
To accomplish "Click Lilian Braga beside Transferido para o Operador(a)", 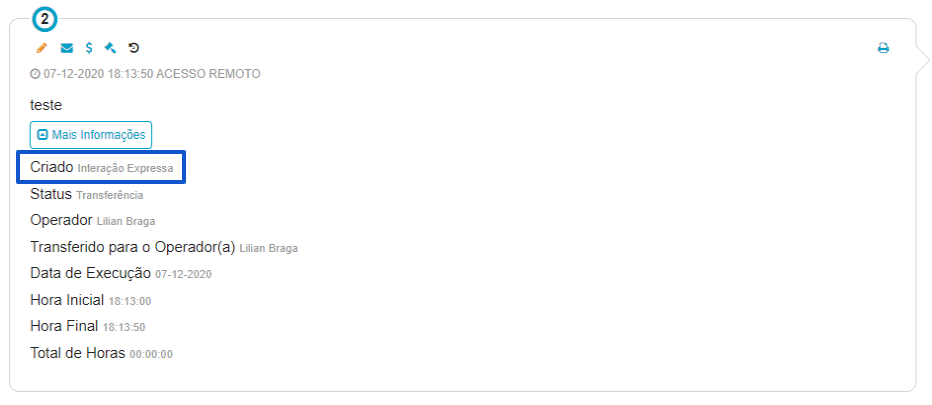I will pyautogui.click(x=269, y=249).
